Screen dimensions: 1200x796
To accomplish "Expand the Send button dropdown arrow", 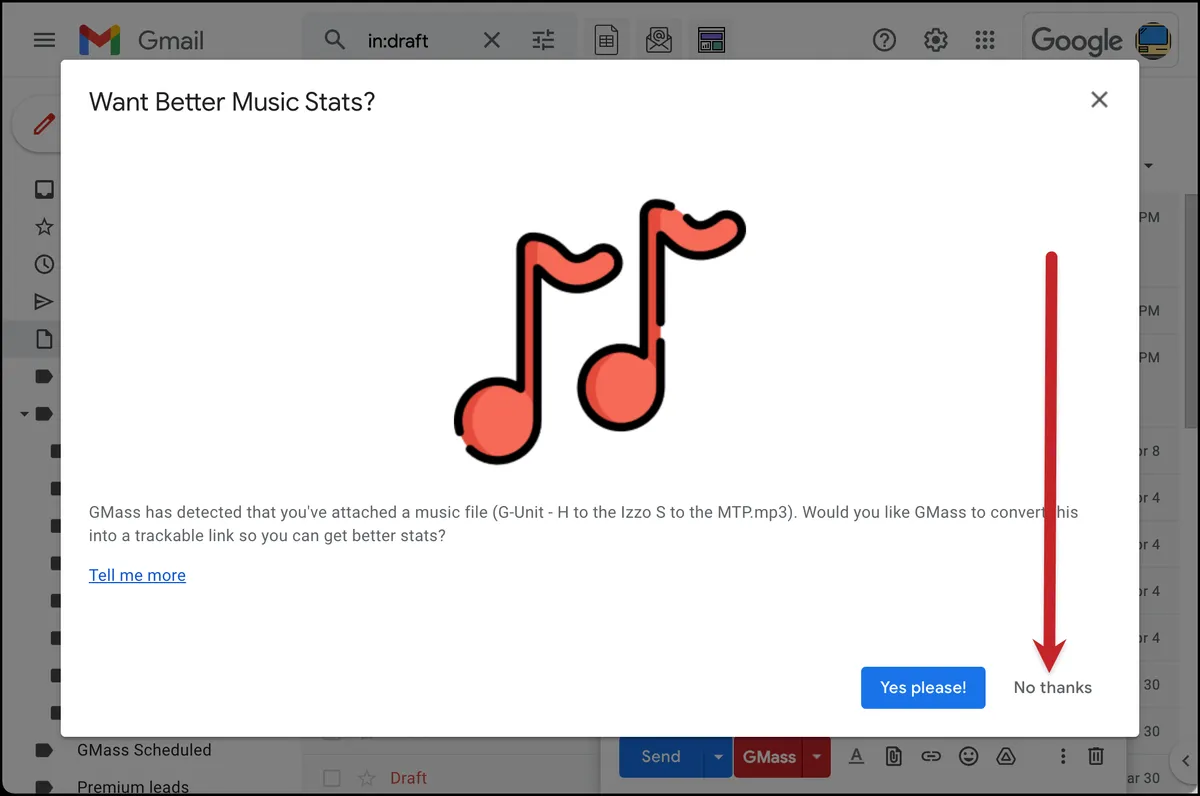I will (717, 757).
